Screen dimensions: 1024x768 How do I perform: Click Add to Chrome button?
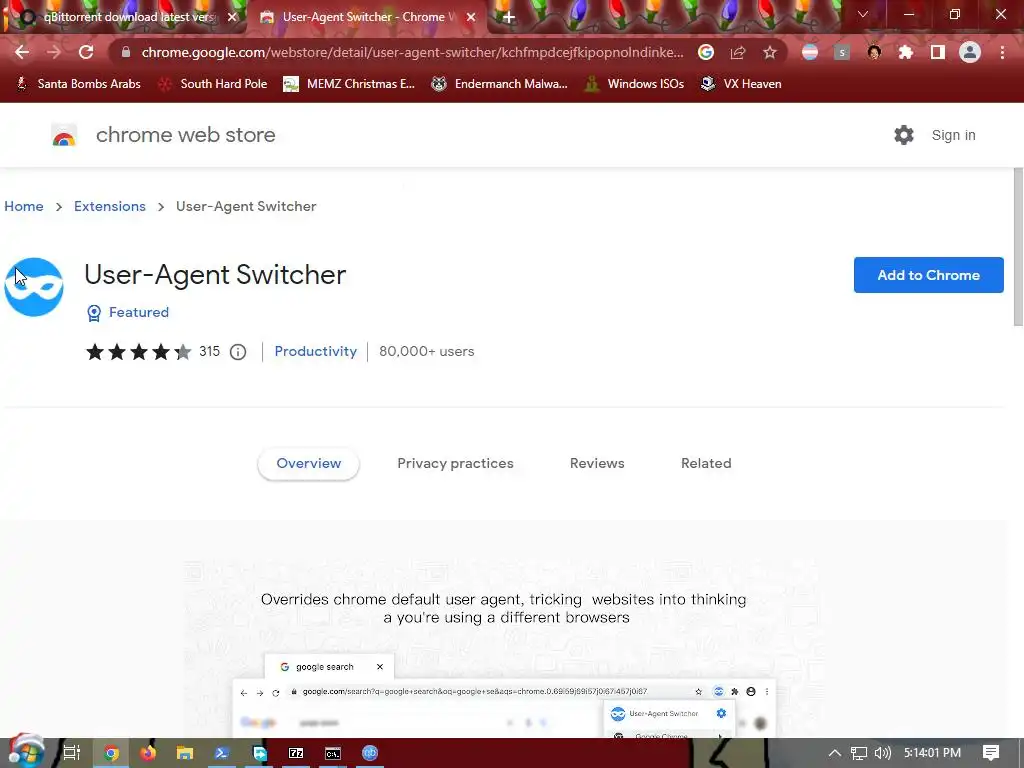928,275
